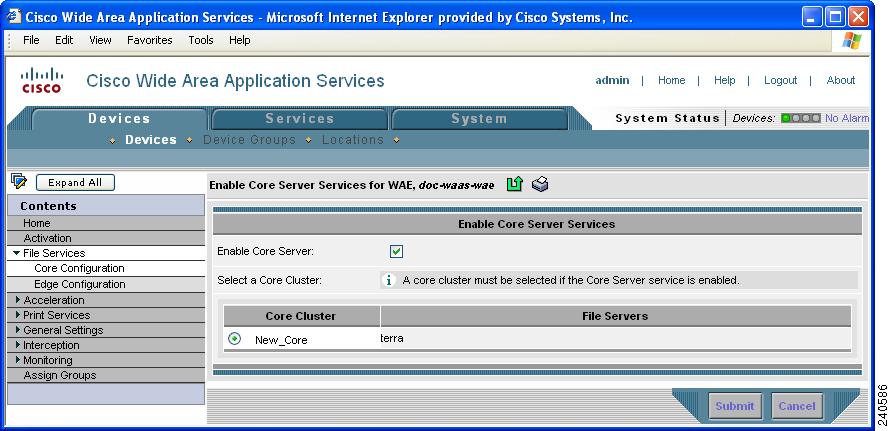Click the System Status label
Viewport: 890px width, 431px height.
click(x=668, y=118)
